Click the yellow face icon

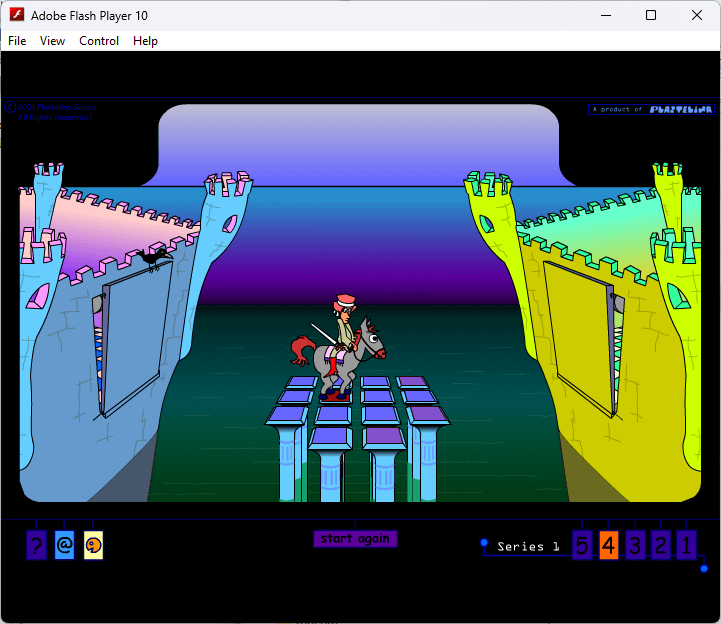(x=93, y=545)
